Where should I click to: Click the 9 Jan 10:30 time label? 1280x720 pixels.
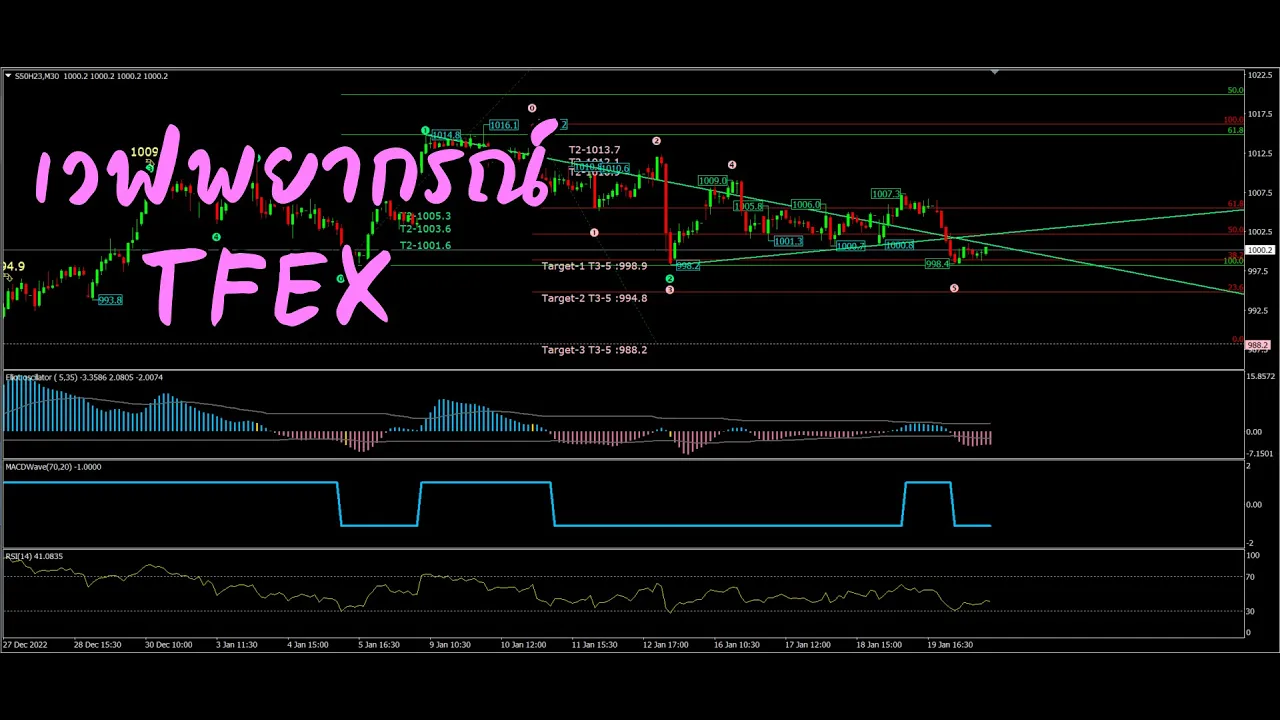click(x=450, y=645)
